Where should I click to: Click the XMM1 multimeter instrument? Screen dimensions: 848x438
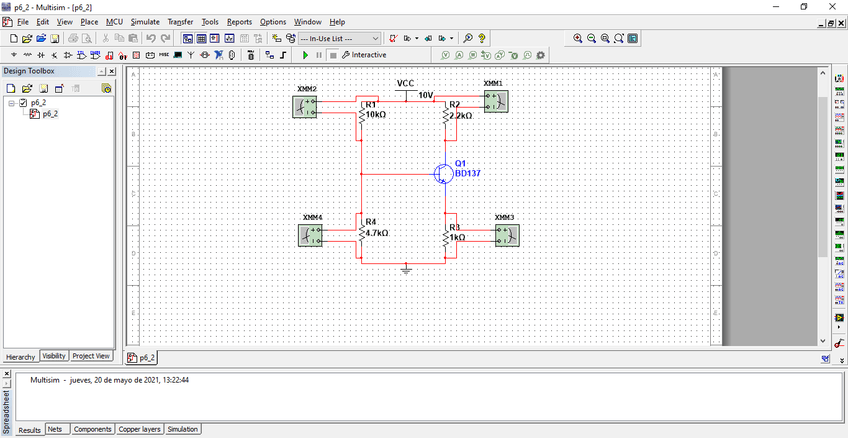click(495, 100)
